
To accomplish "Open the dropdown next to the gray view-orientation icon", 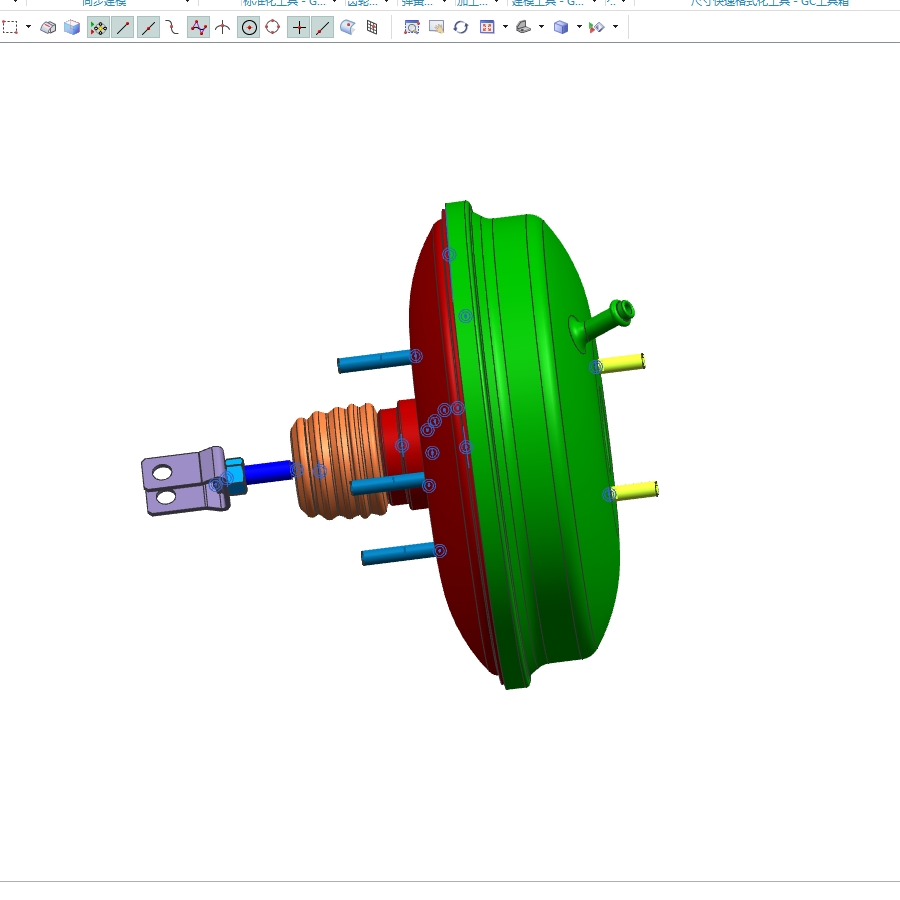I will click(x=541, y=27).
